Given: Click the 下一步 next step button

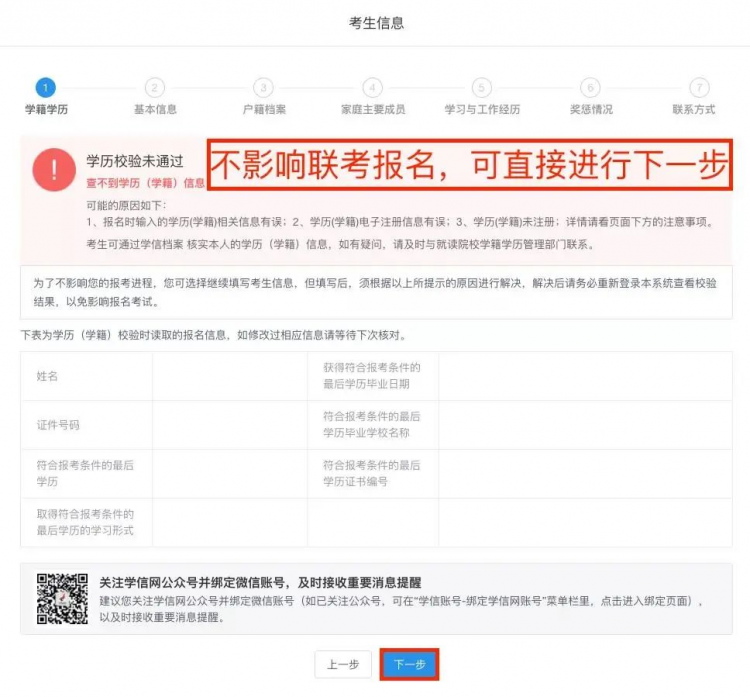Looking at the screenshot, I should pyautogui.click(x=409, y=664).
